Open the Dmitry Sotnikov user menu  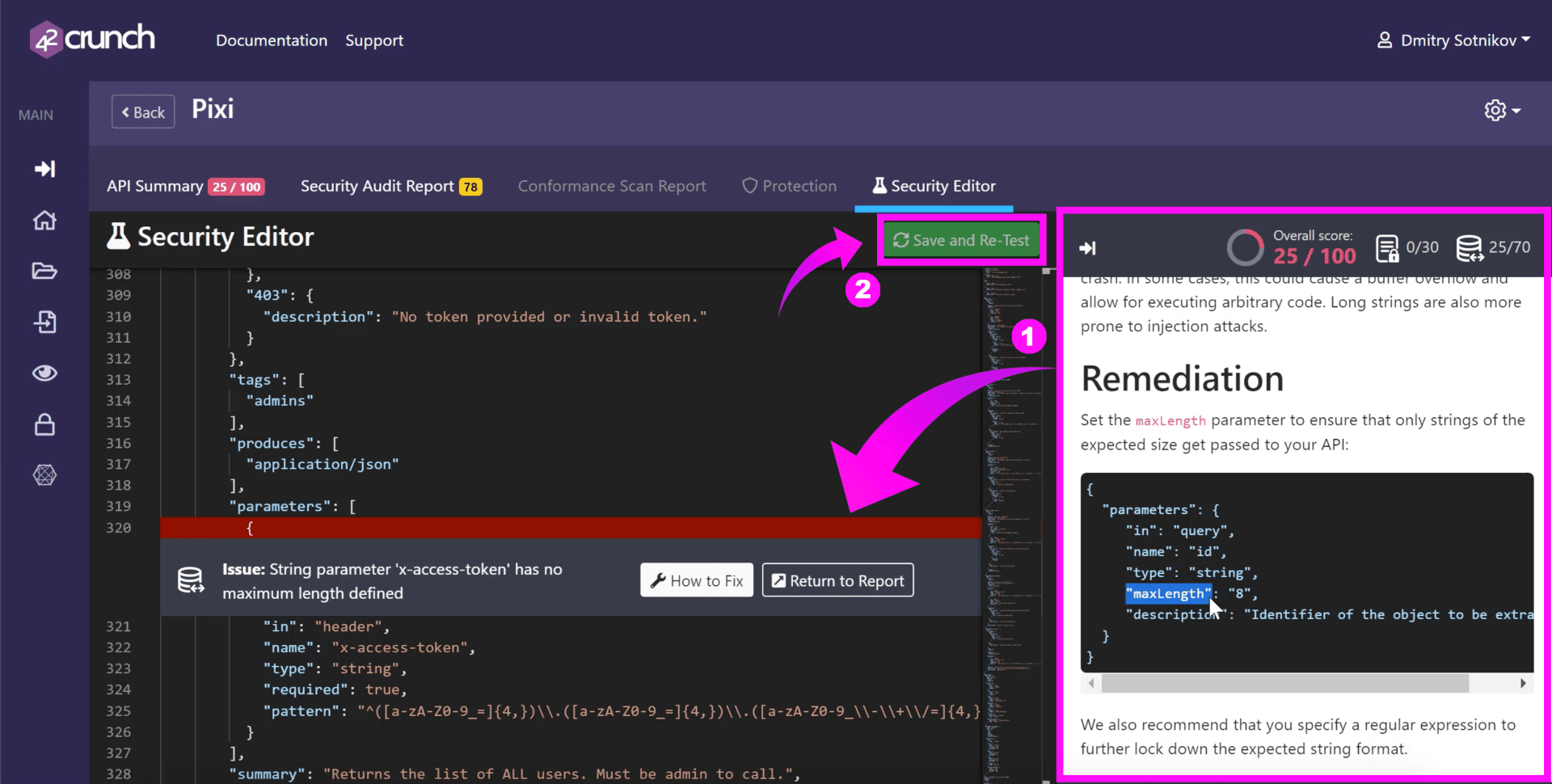pyautogui.click(x=1453, y=40)
